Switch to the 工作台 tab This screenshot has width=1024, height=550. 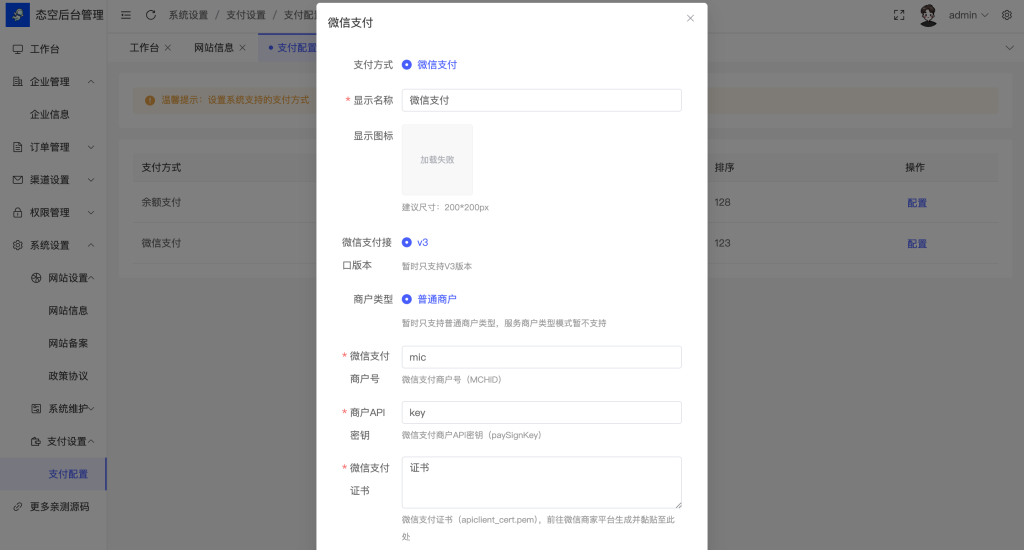pyautogui.click(x=144, y=48)
